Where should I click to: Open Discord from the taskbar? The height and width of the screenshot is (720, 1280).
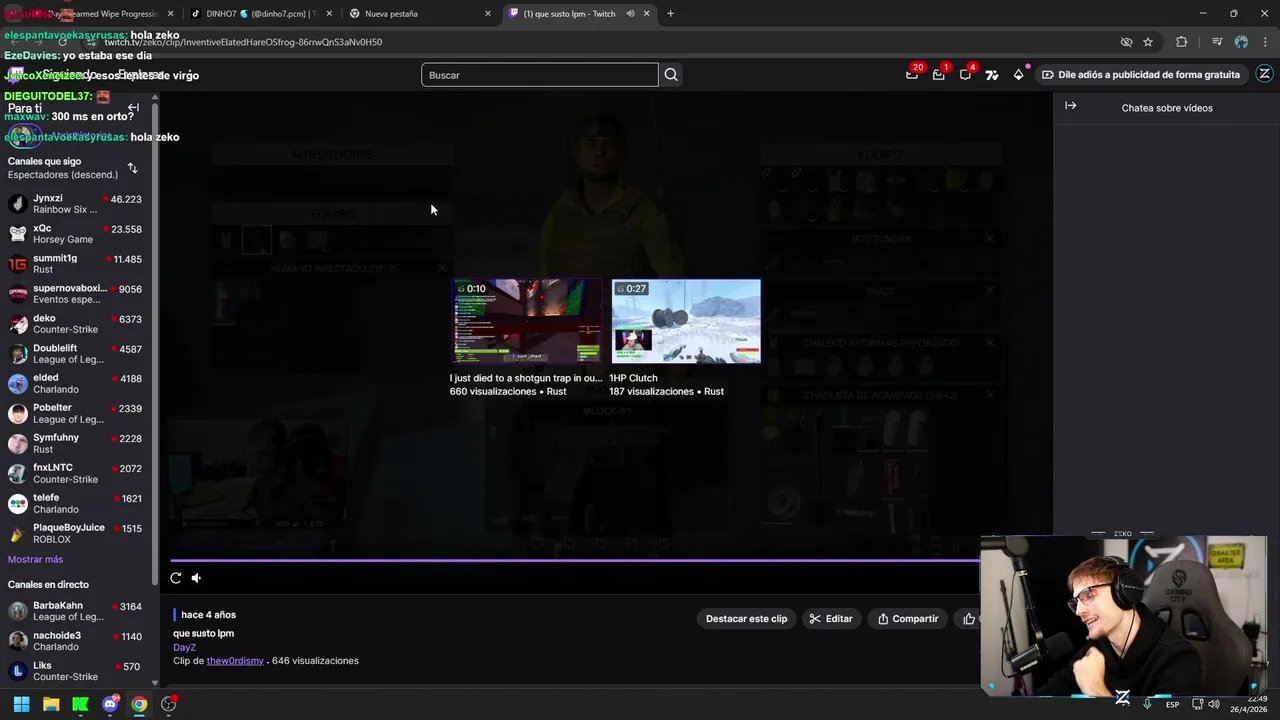point(110,704)
